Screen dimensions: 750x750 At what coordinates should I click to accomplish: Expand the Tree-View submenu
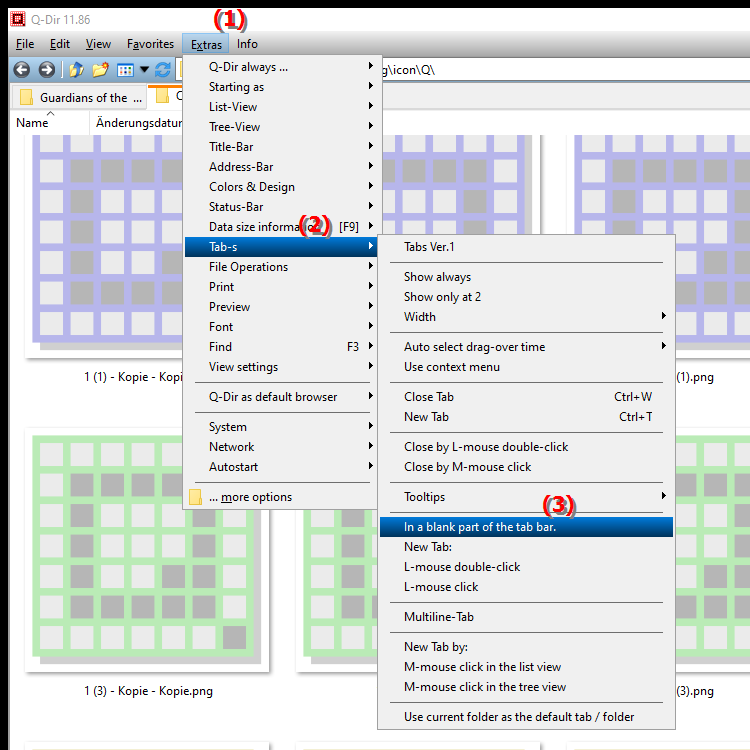[x=281, y=127]
